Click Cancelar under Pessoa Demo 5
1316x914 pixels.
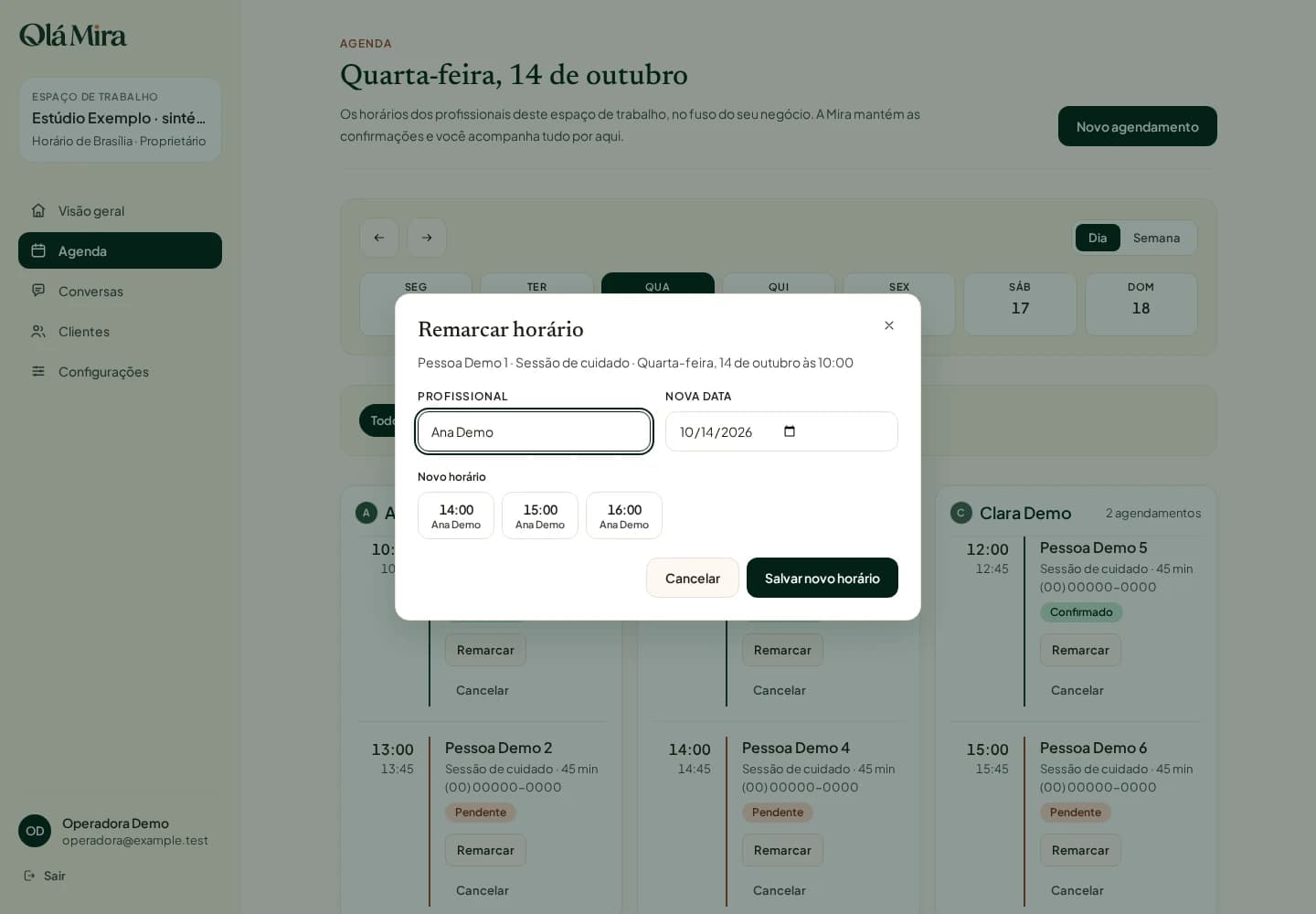[1077, 690]
